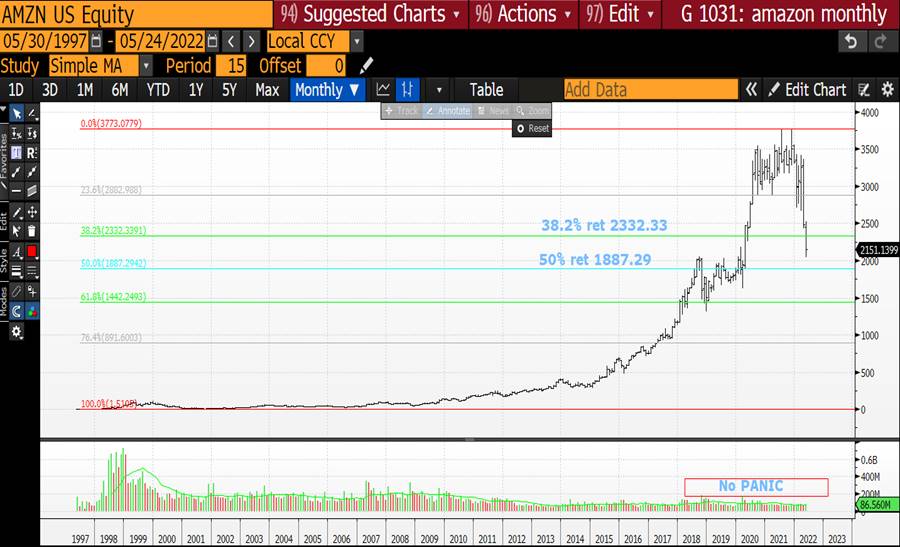Set the range to 1Y

(x=196, y=90)
